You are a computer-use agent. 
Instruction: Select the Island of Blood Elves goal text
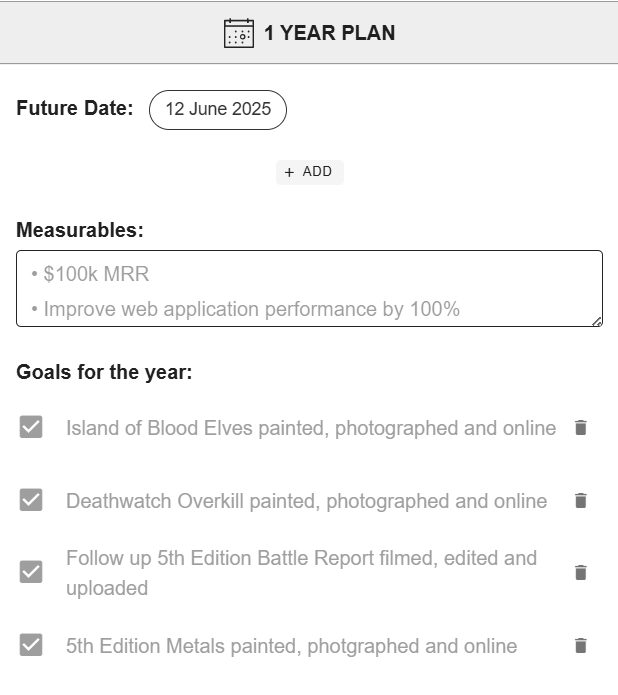point(311,428)
